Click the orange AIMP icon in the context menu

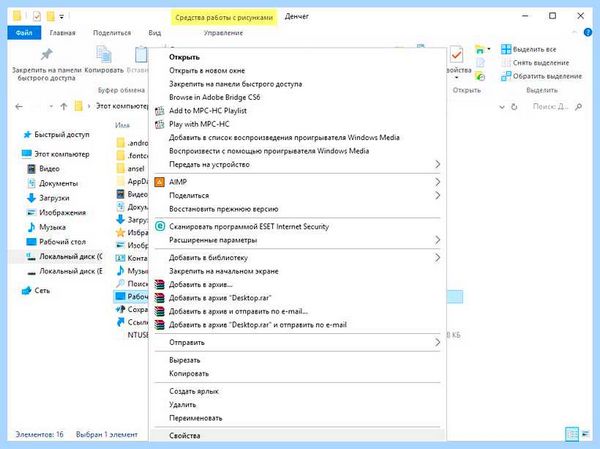pyautogui.click(x=159, y=182)
